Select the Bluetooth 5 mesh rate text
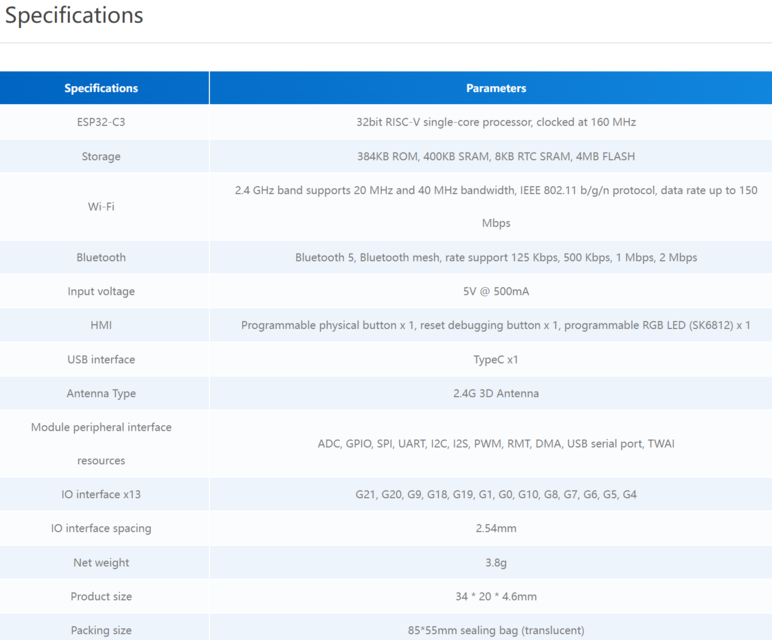The image size is (772, 640). [x=495, y=257]
